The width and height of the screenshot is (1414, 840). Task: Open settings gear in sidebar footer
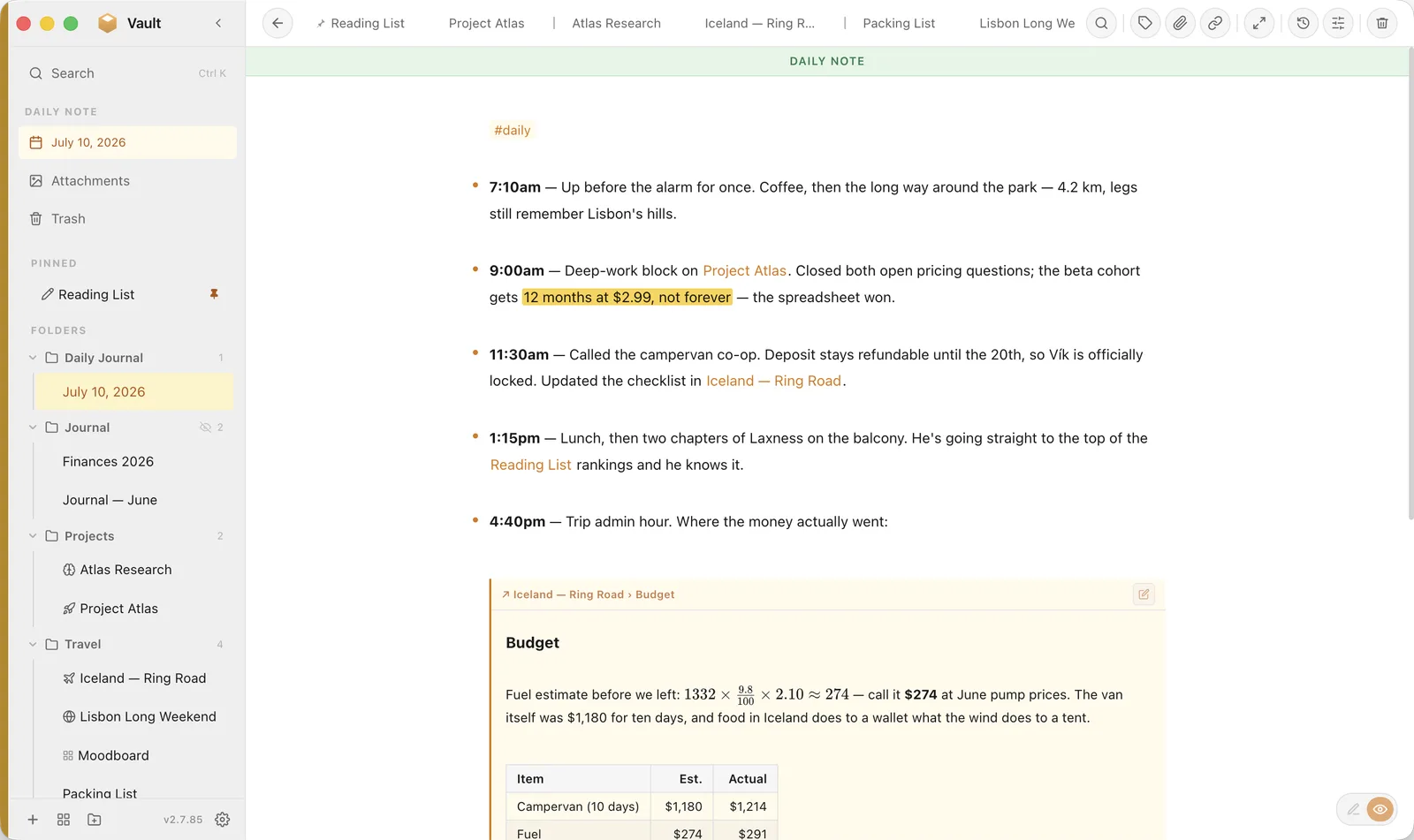click(223, 820)
